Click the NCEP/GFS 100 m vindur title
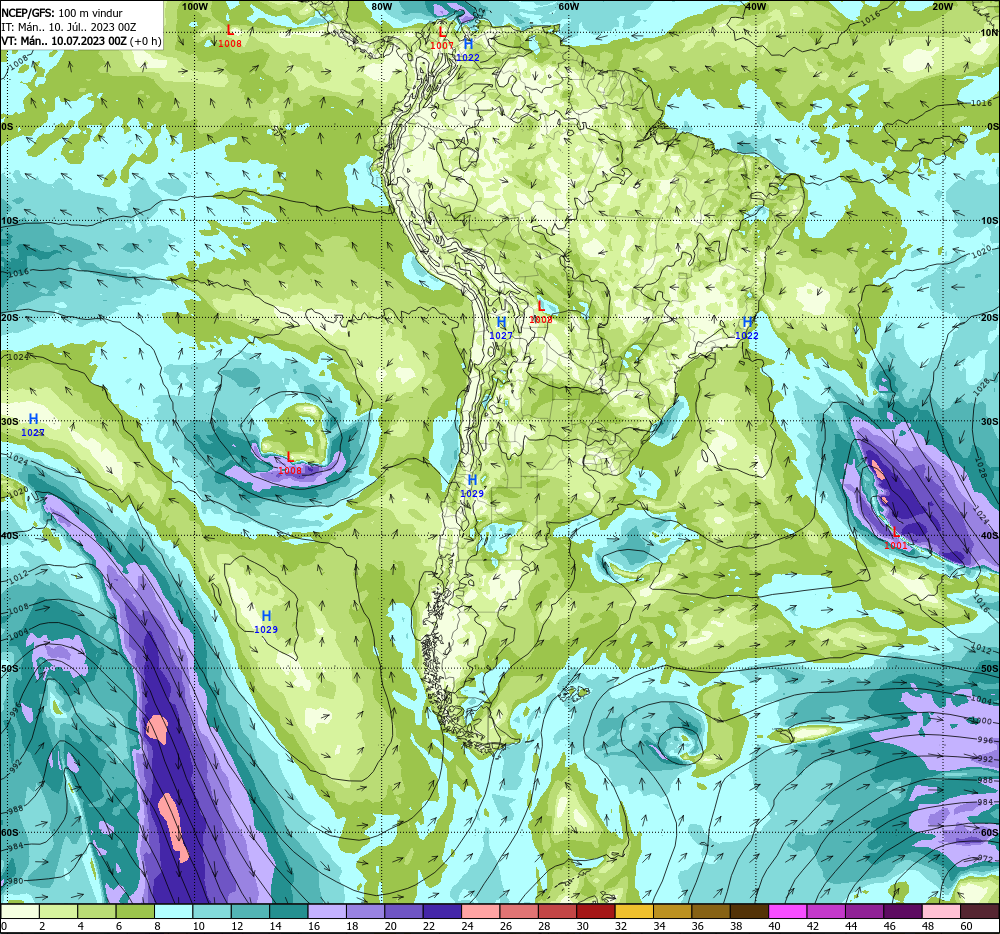The width and height of the screenshot is (1000, 934). coord(62,13)
